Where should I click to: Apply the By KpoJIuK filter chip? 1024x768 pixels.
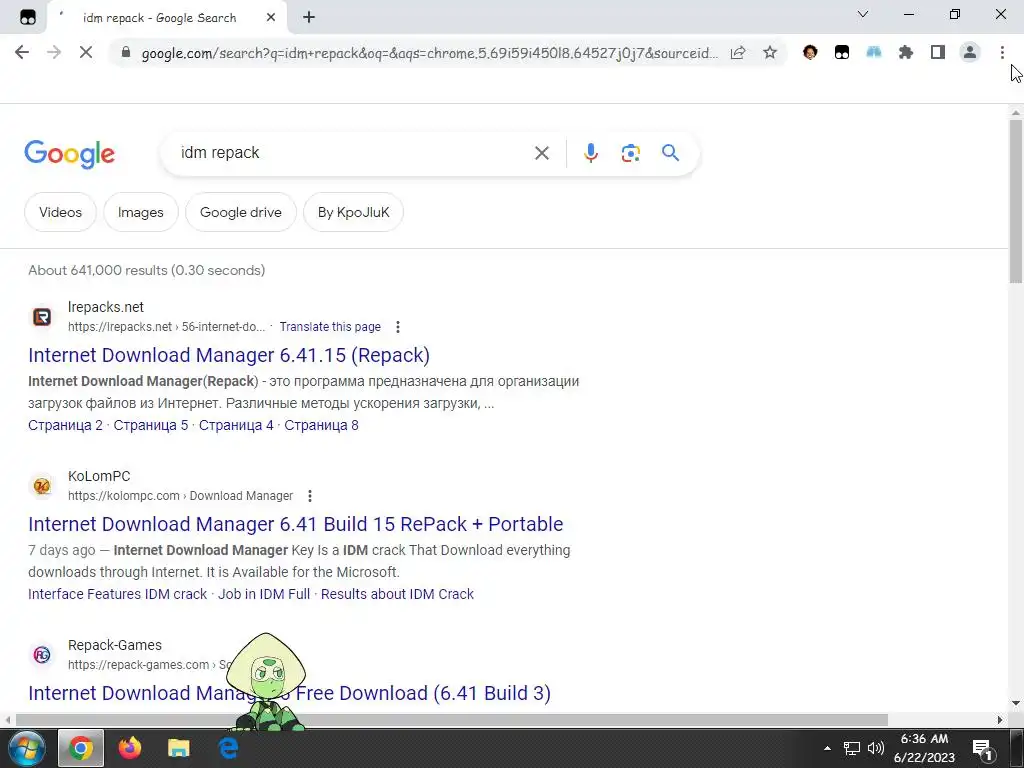(x=353, y=212)
